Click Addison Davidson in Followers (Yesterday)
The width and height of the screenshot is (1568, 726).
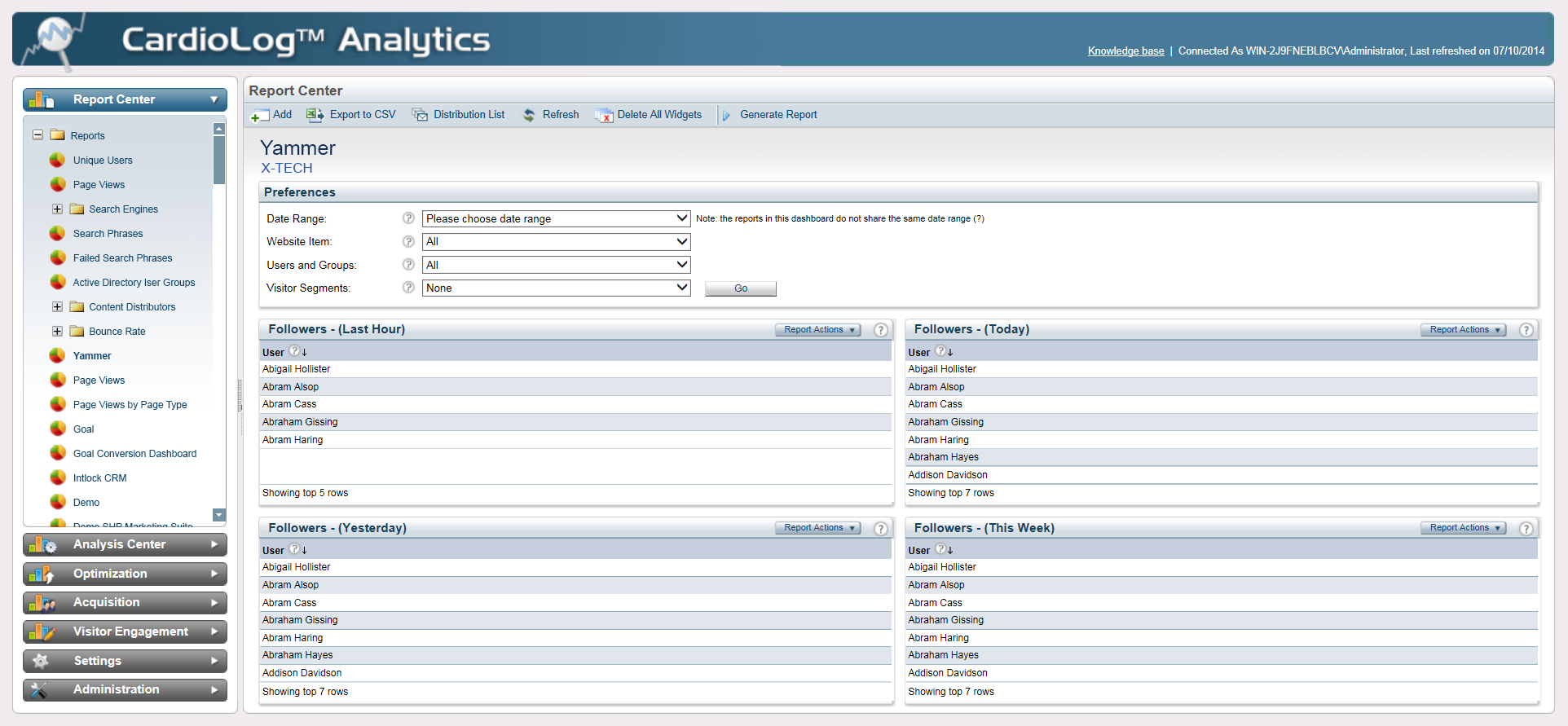pos(302,673)
